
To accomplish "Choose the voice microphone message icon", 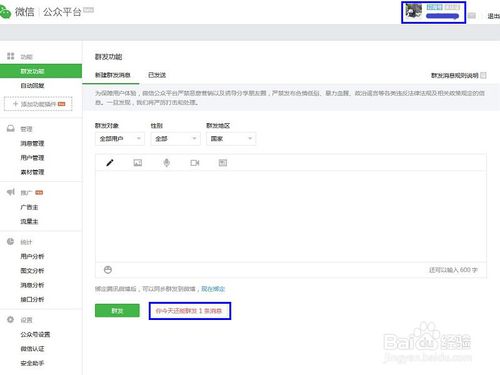I will pyautogui.click(x=167, y=163).
